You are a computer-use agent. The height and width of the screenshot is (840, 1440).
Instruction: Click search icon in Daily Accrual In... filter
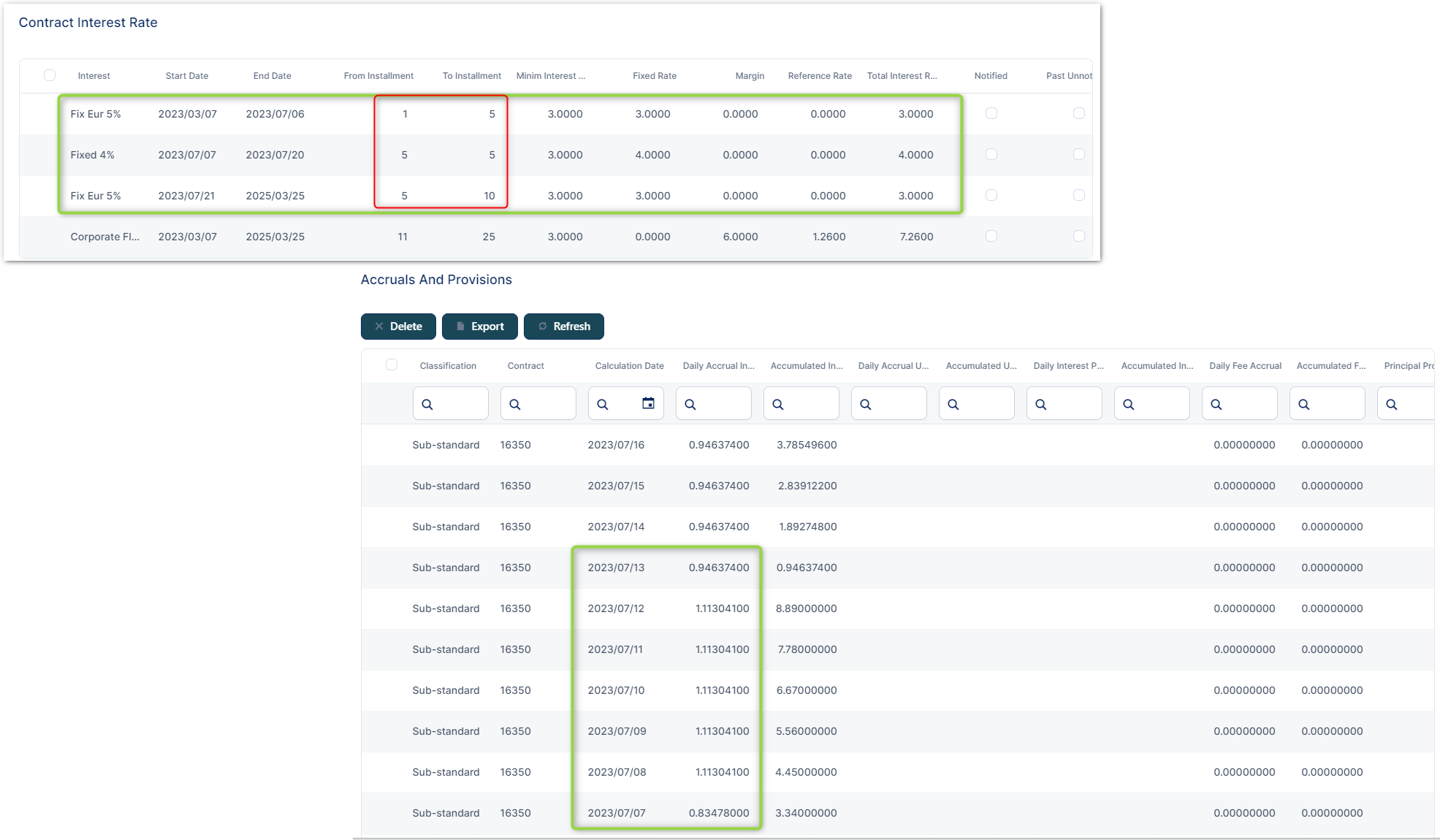[x=690, y=404]
